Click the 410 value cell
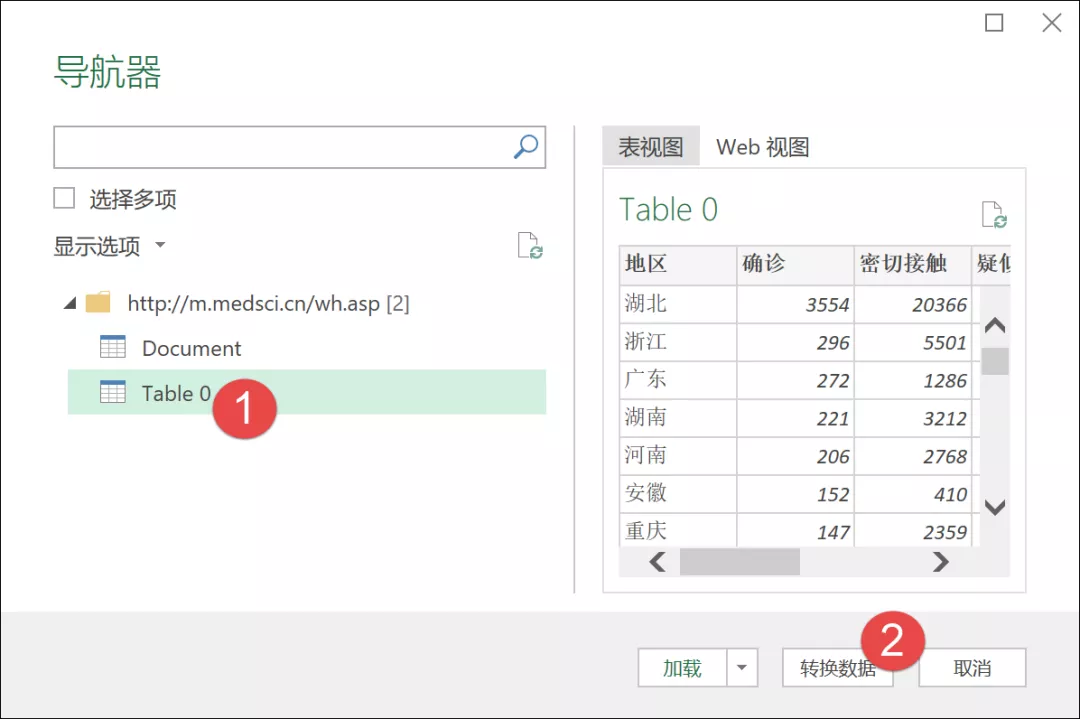The width and height of the screenshot is (1080, 719). (913, 493)
